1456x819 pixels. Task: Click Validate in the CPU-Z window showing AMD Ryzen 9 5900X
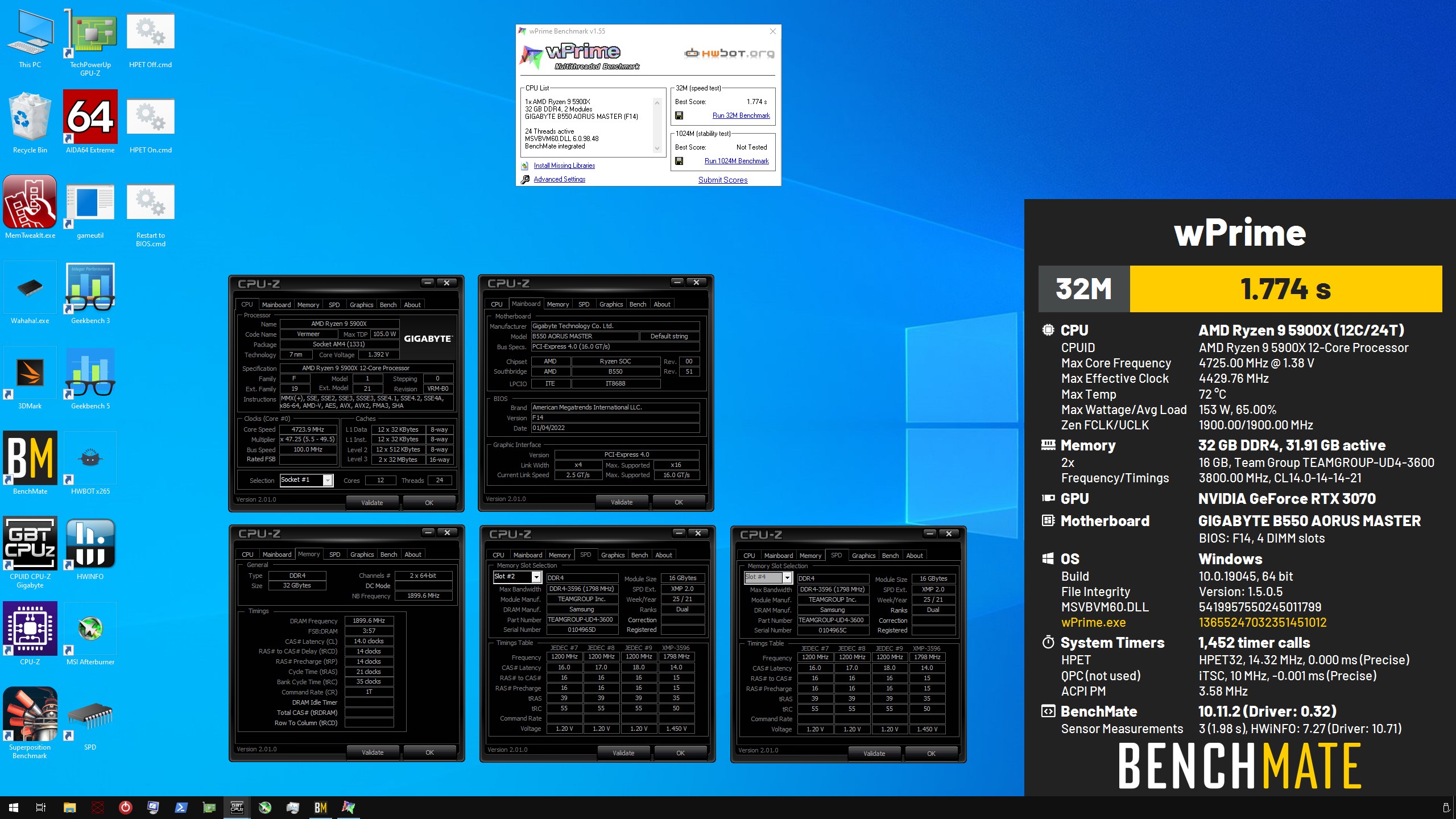click(372, 503)
